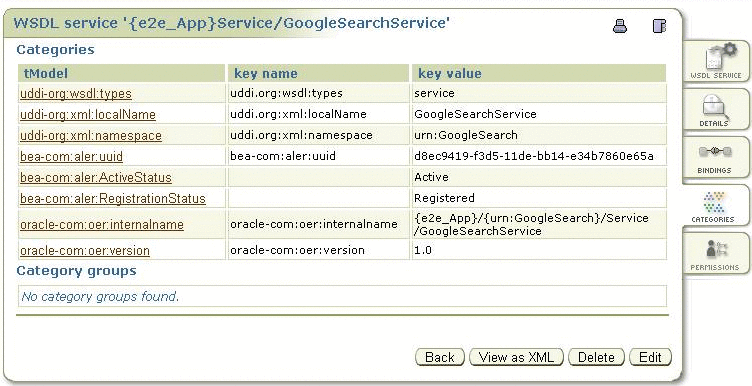Open the Details side tab

(716, 109)
